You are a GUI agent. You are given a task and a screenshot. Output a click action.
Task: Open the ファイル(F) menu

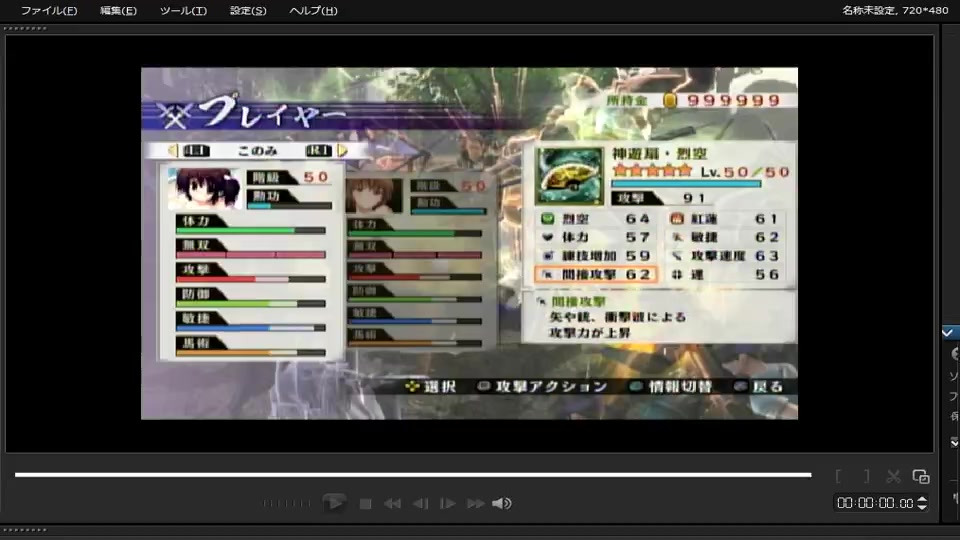pos(49,10)
